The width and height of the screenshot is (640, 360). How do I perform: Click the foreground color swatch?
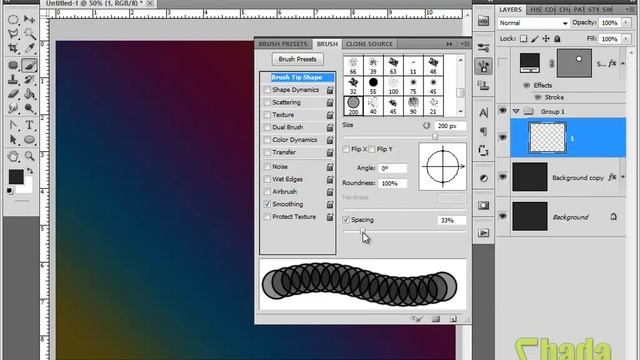pos(16,177)
